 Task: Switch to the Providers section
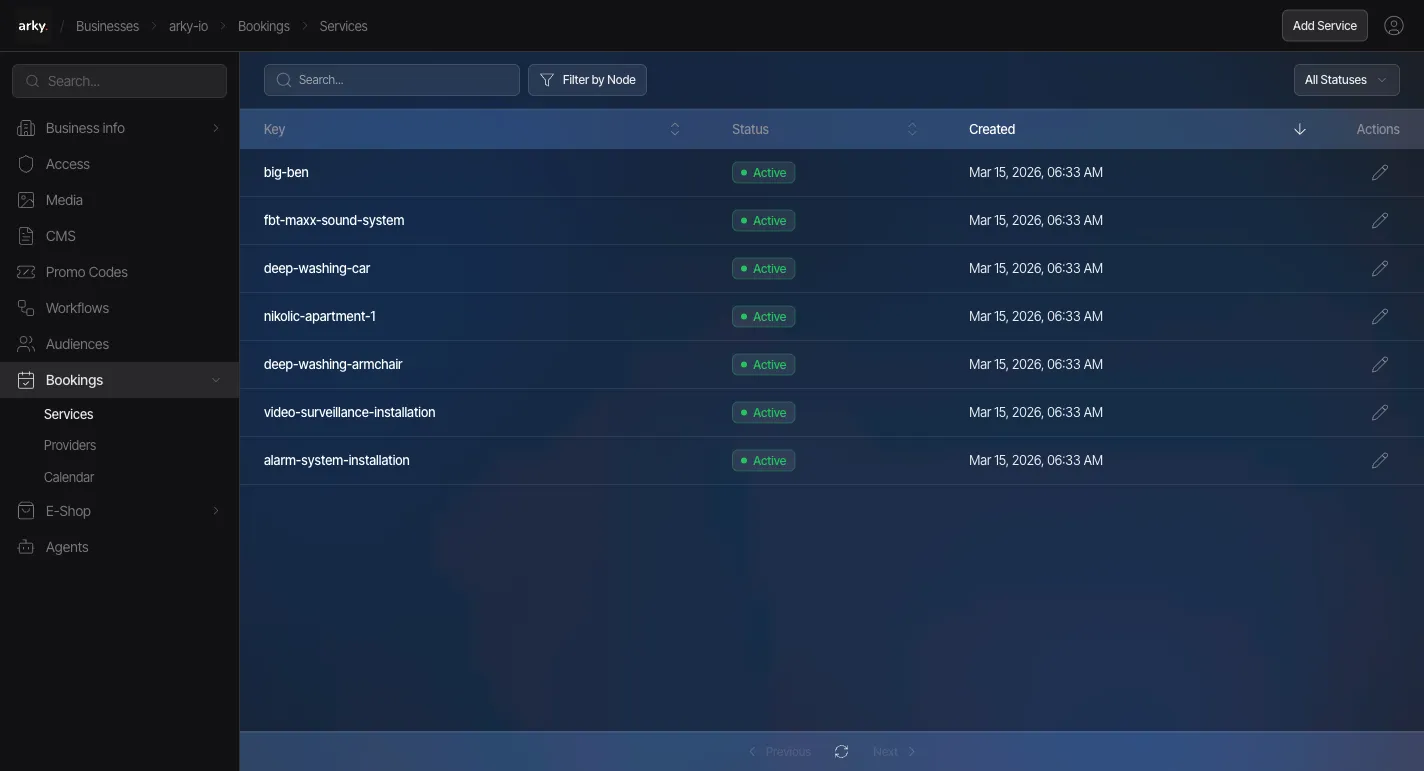69,445
